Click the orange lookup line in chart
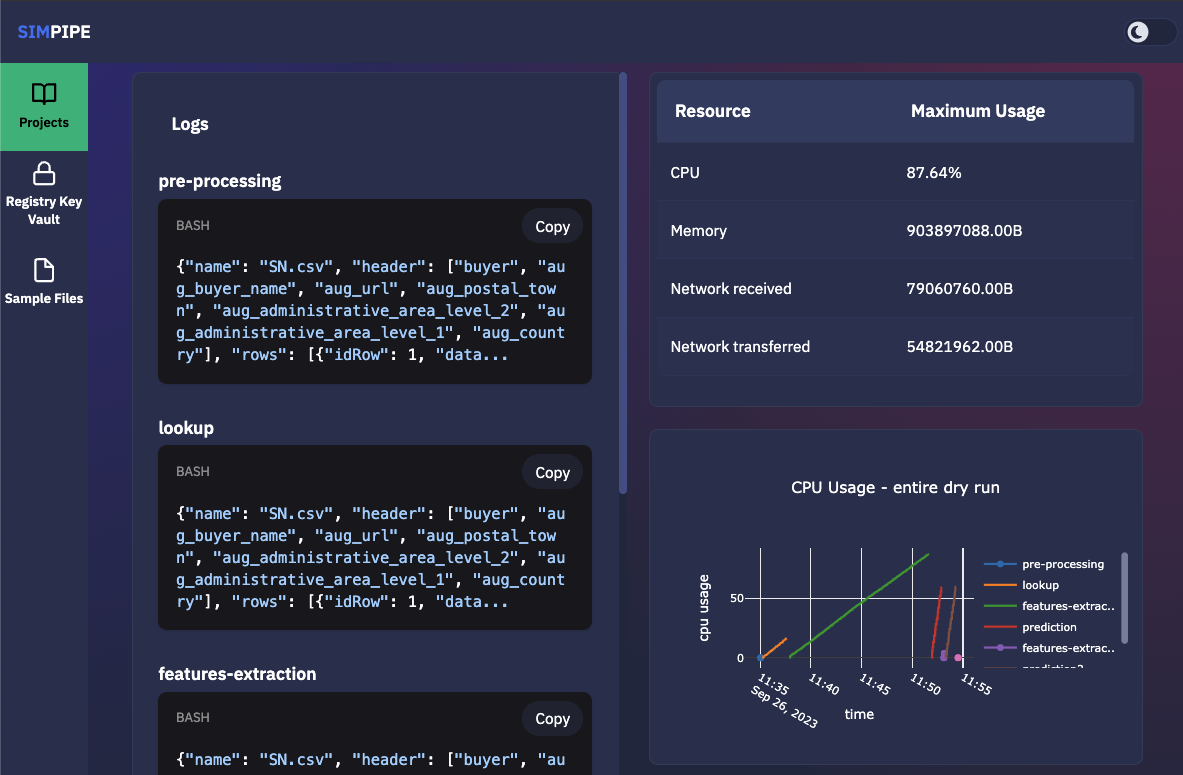This screenshot has height=775, width=1183. pos(775,648)
